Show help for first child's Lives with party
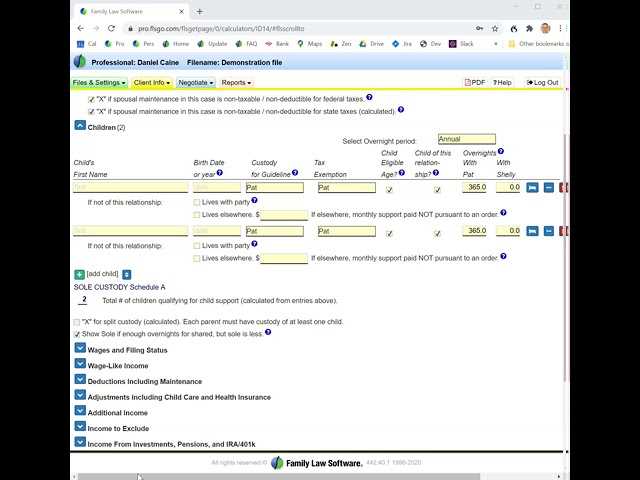The height and width of the screenshot is (480, 640). 254,200
